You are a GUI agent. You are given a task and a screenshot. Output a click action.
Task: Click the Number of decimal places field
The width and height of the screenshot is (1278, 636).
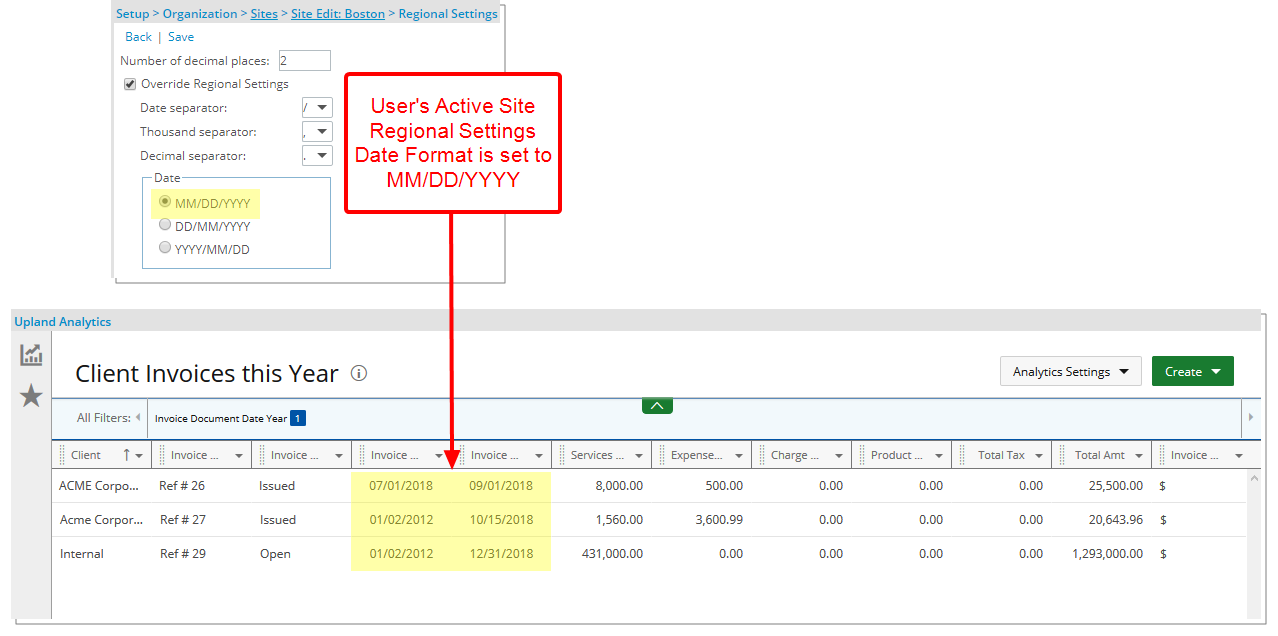(x=304, y=61)
